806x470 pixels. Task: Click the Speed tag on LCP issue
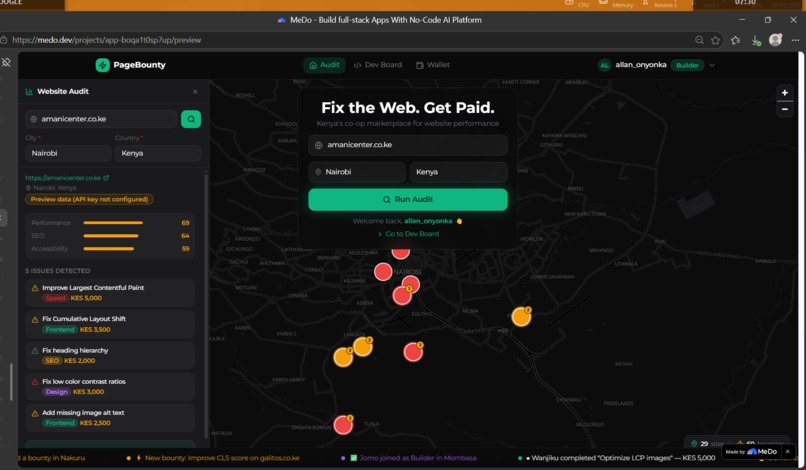[55, 298]
